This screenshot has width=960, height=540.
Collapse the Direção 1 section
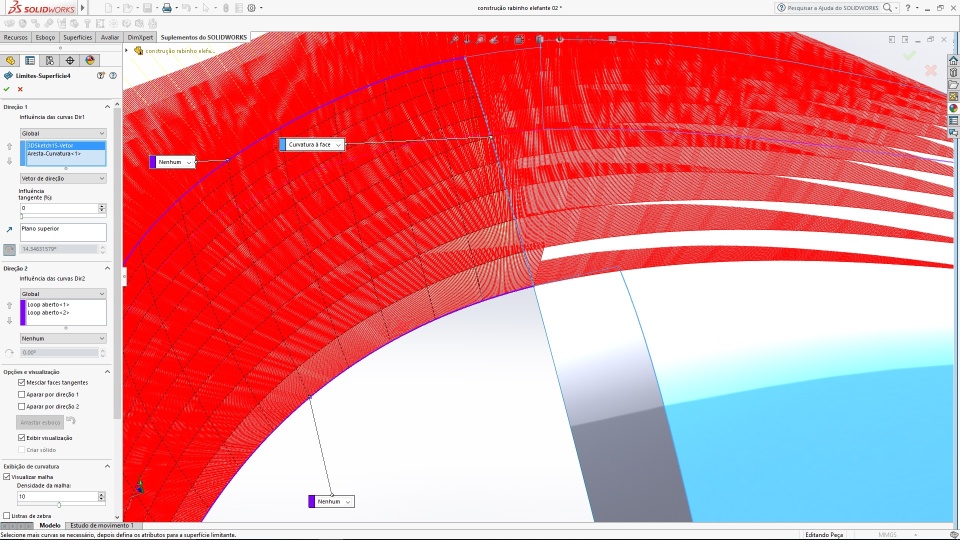point(107,107)
